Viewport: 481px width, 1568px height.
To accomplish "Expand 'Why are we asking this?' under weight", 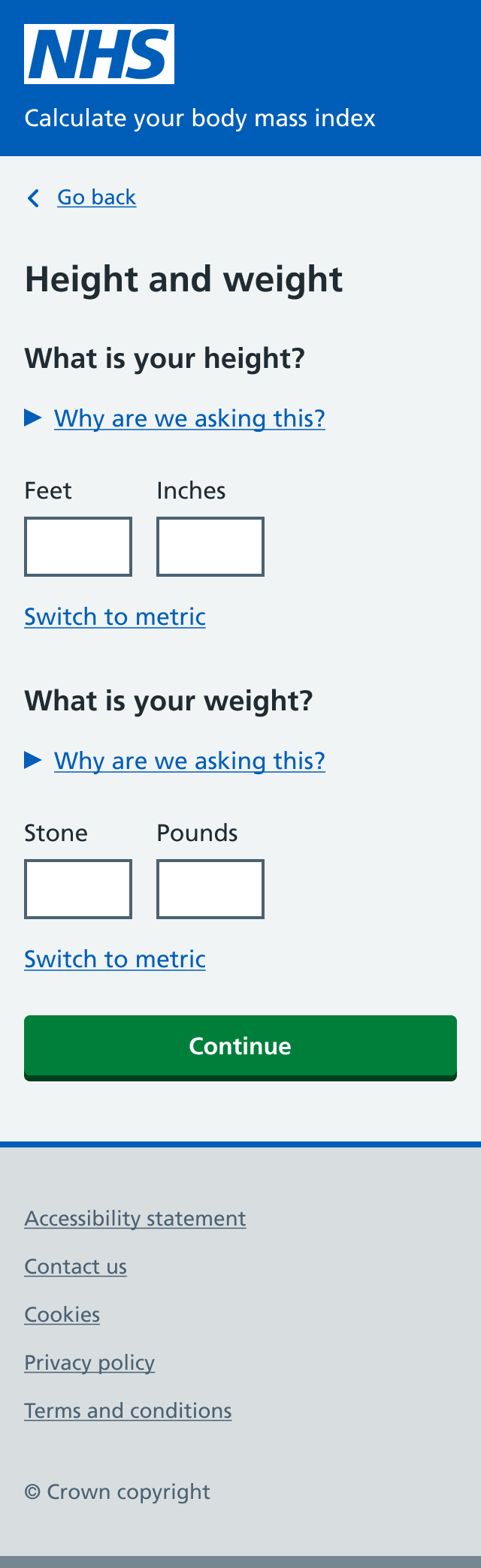I will tap(189, 761).
